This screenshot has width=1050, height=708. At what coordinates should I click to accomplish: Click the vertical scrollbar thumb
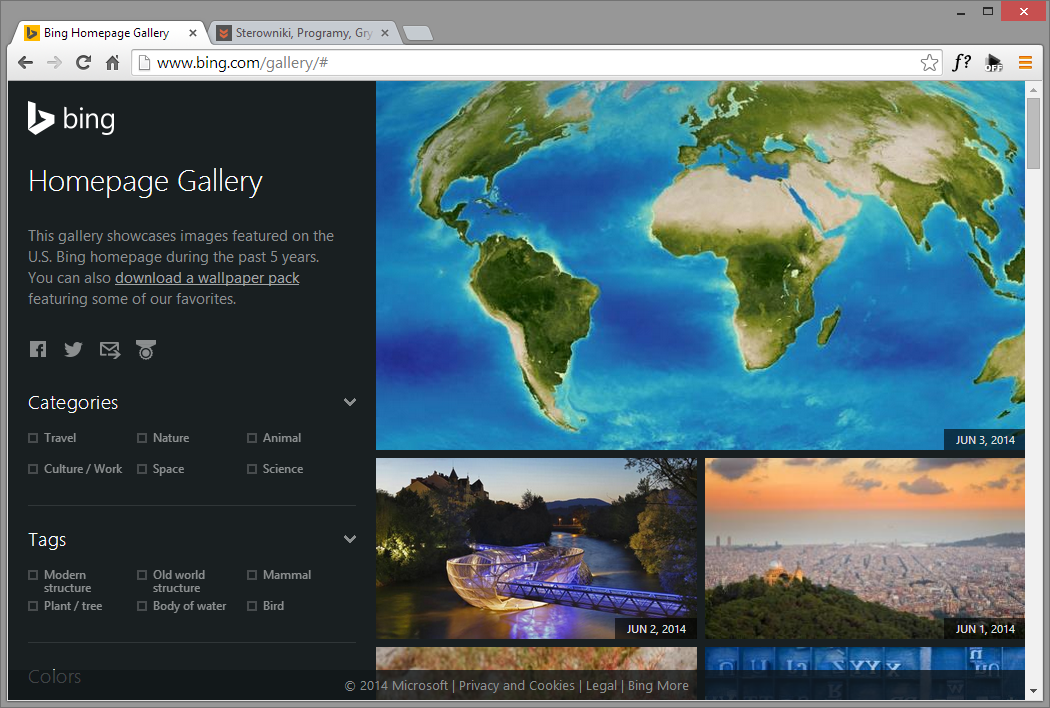(x=1033, y=133)
